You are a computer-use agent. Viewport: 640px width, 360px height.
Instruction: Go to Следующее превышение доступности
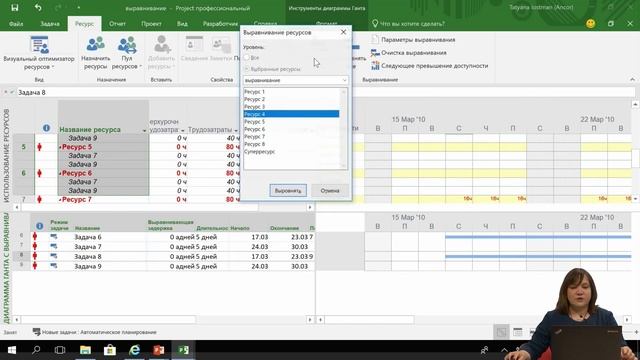tap(429, 66)
